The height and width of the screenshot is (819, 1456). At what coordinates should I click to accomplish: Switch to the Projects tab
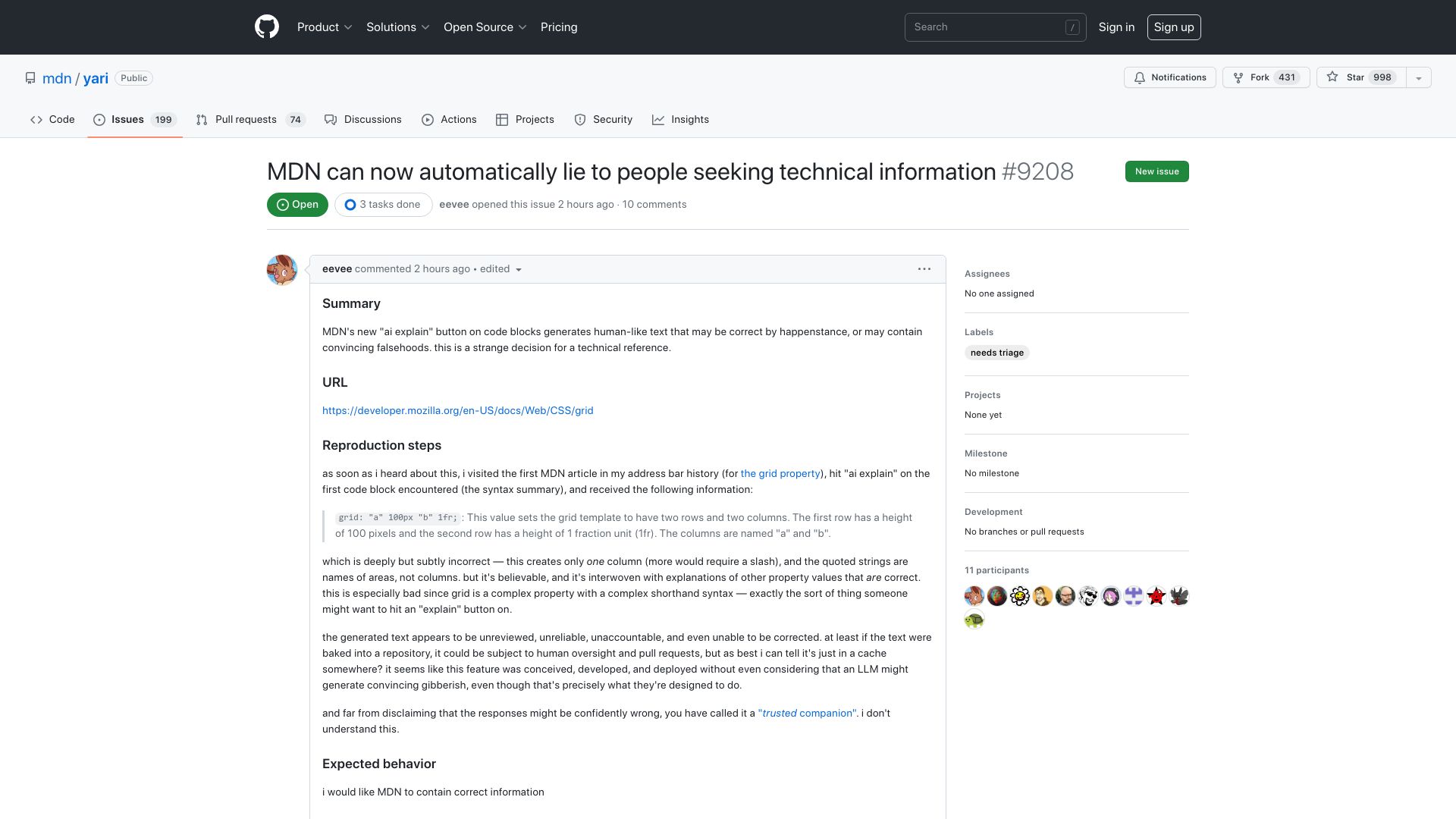[525, 120]
